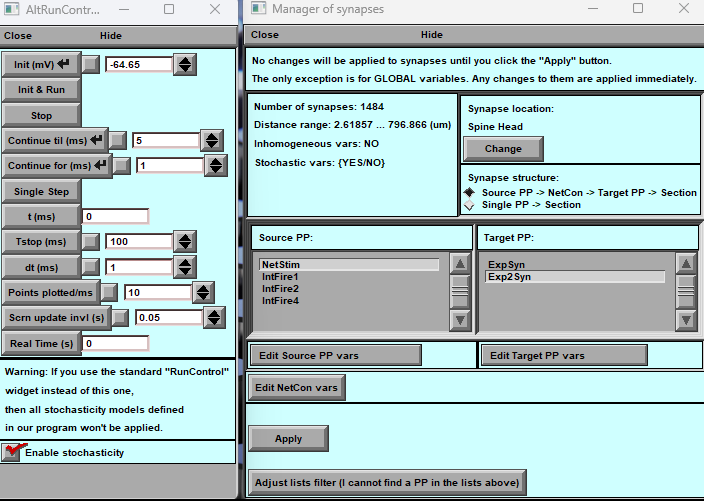Screen dimensions: 704x501
Task: Click the t (ms) input field
Action: pyautogui.click(x=115, y=216)
